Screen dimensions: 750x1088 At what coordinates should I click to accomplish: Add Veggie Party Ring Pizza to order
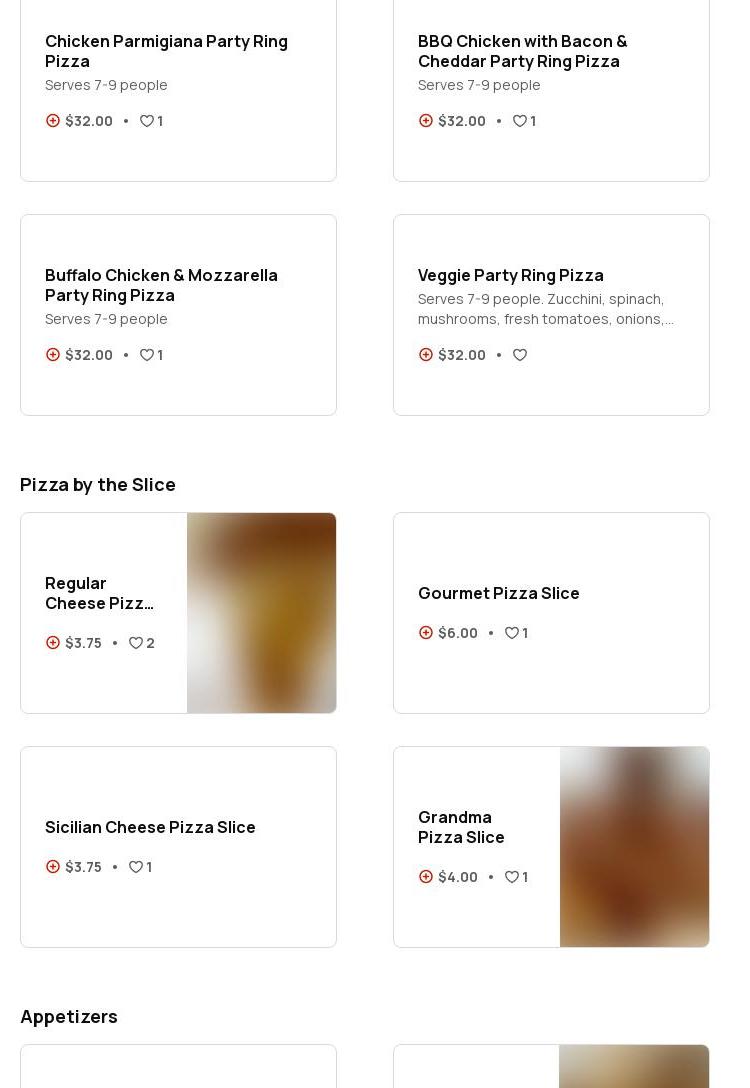[x=426, y=355]
